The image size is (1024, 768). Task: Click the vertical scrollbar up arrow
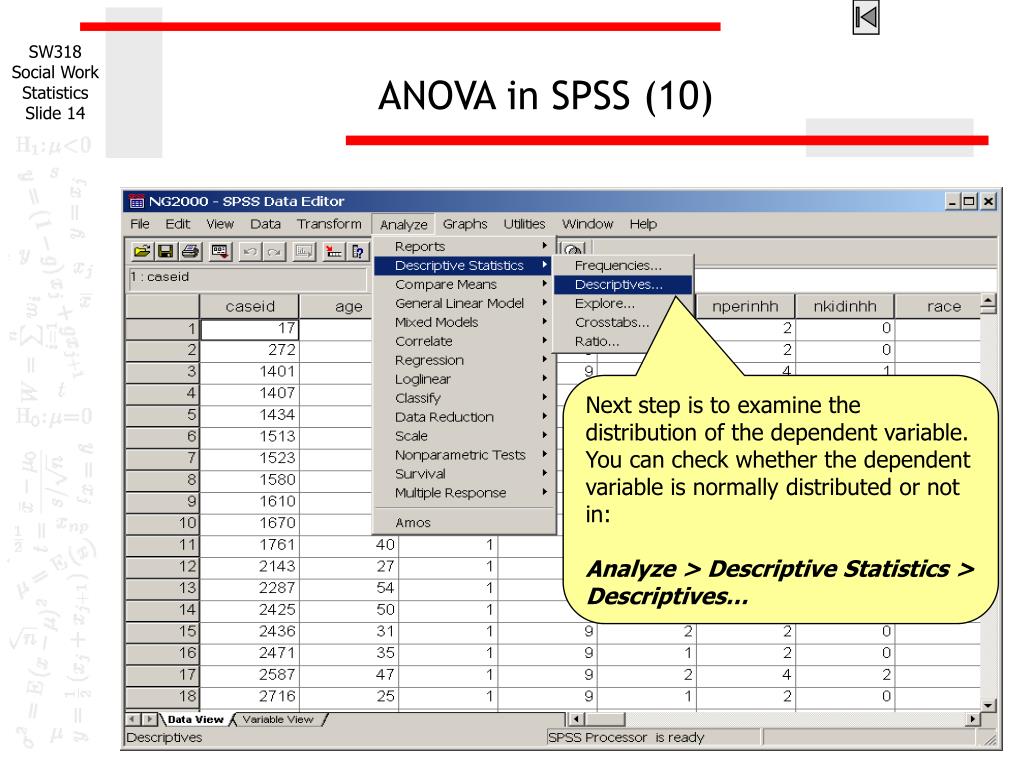pyautogui.click(x=988, y=302)
